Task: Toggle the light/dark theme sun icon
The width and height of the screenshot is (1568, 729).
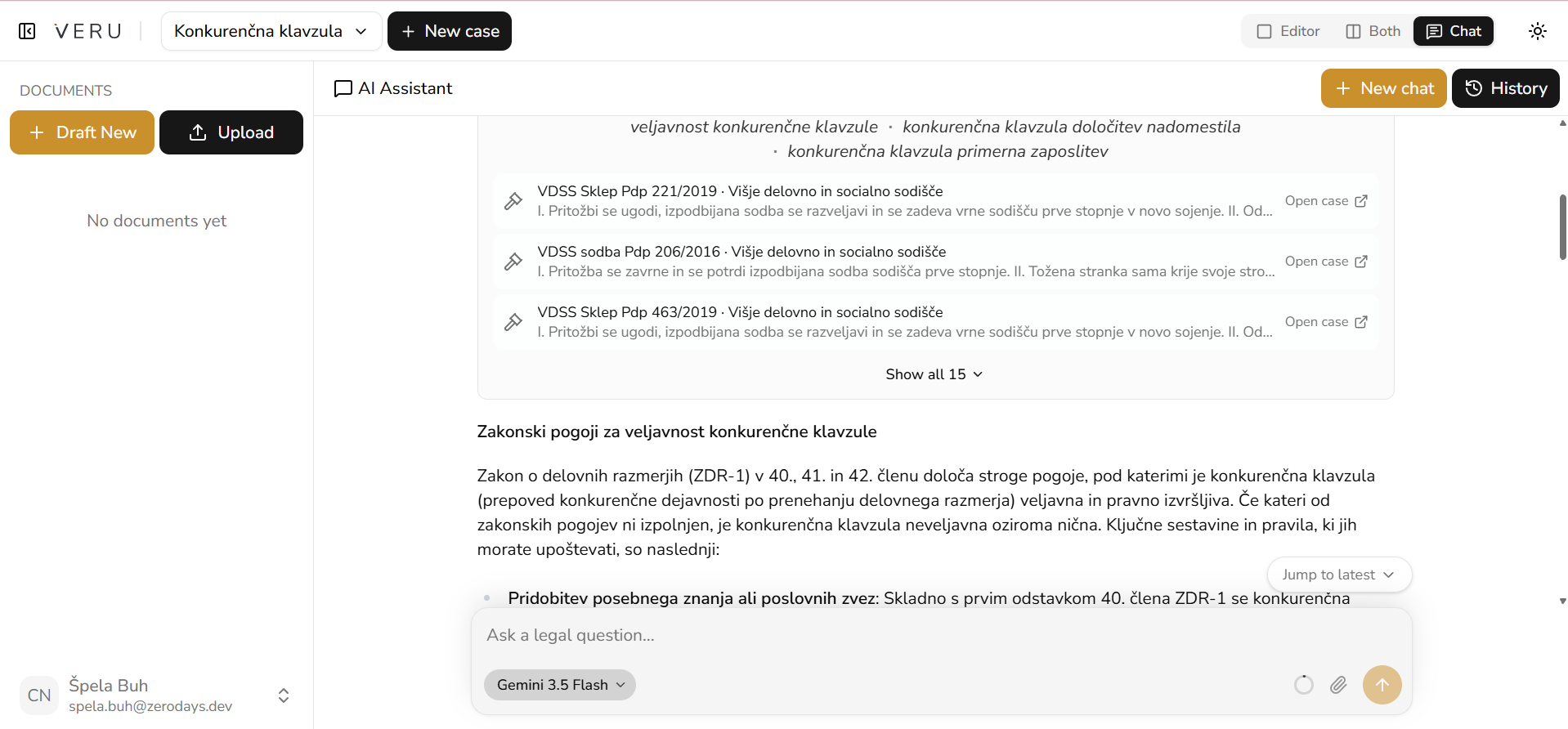Action: point(1538,31)
